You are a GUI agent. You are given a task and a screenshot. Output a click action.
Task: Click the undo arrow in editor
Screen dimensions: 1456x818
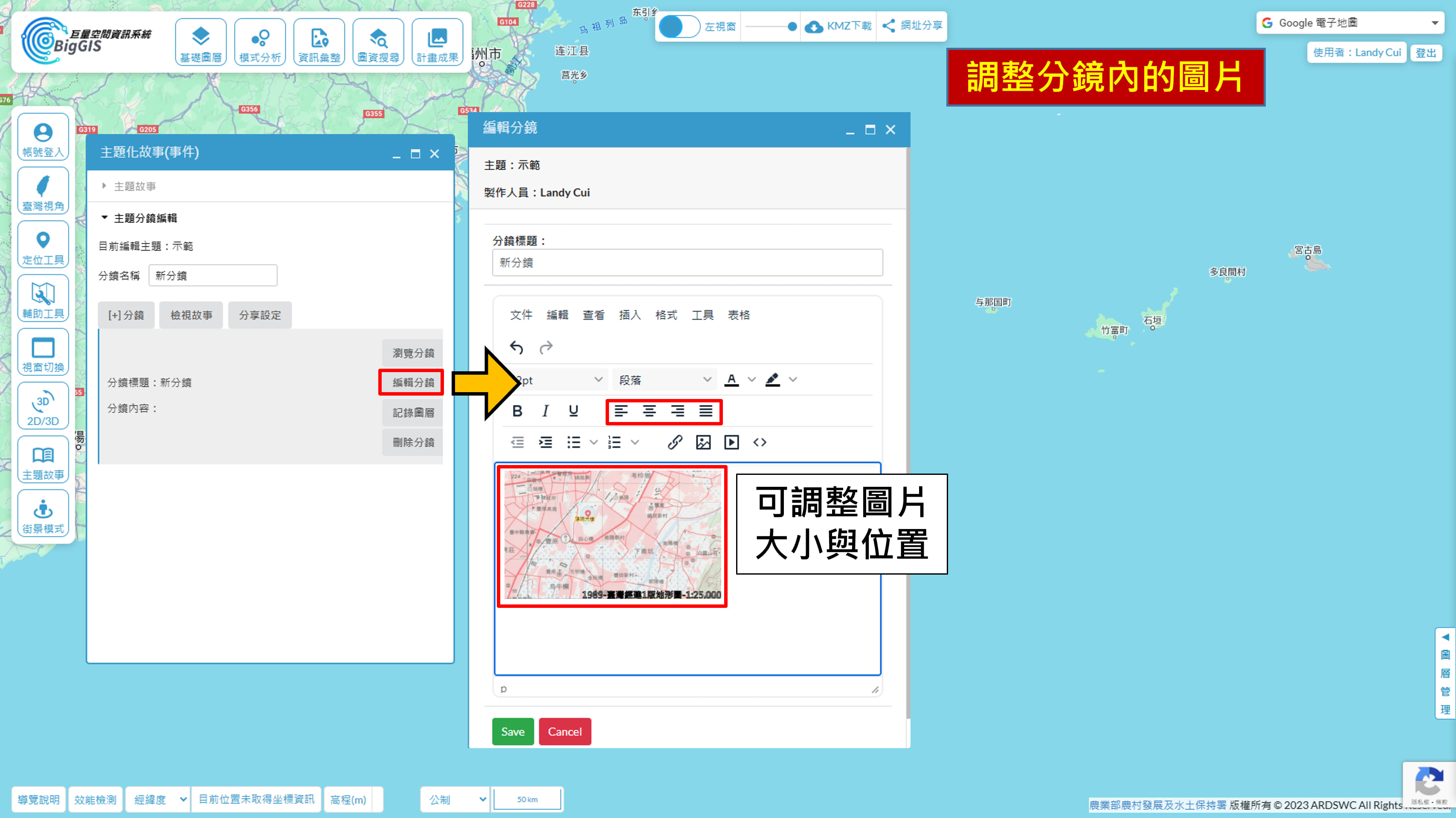516,347
